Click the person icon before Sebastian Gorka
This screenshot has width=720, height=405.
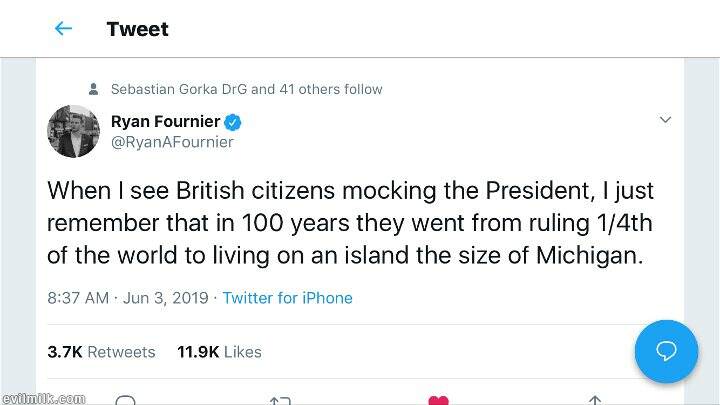click(x=94, y=89)
